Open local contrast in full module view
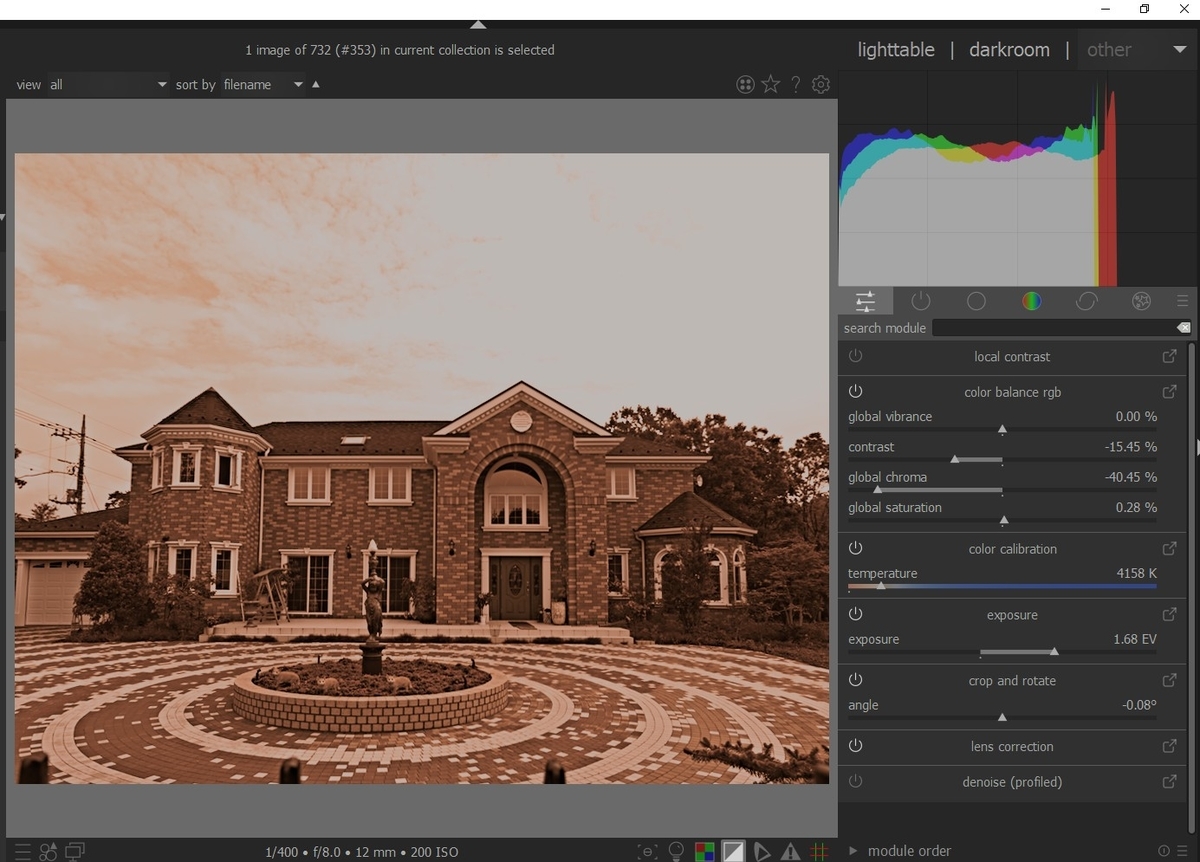The height and width of the screenshot is (862, 1200). (x=1169, y=357)
